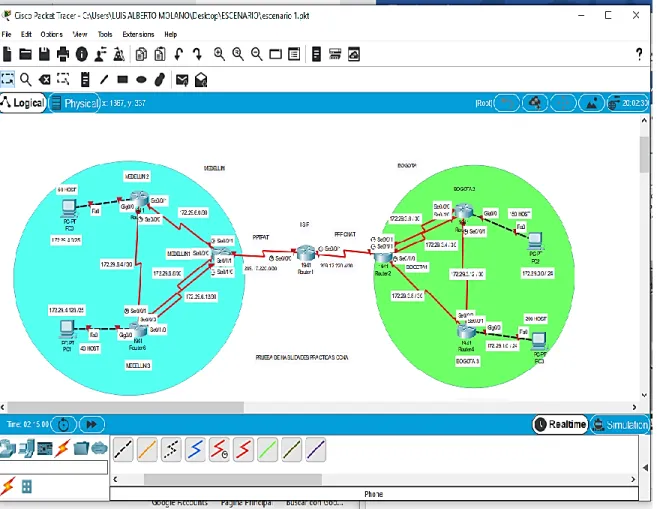Open network information icon

click(x=82, y=54)
